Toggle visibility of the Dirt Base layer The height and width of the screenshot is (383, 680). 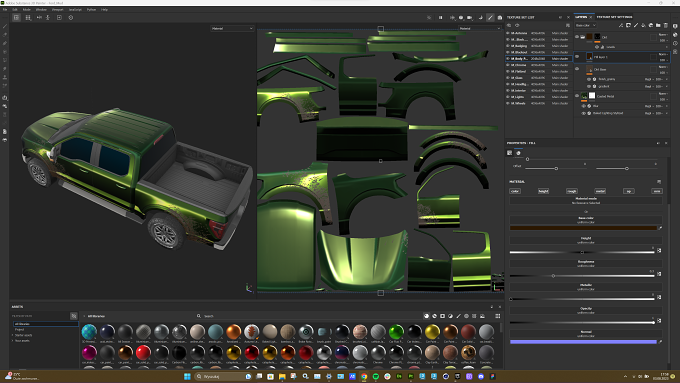pos(577,69)
